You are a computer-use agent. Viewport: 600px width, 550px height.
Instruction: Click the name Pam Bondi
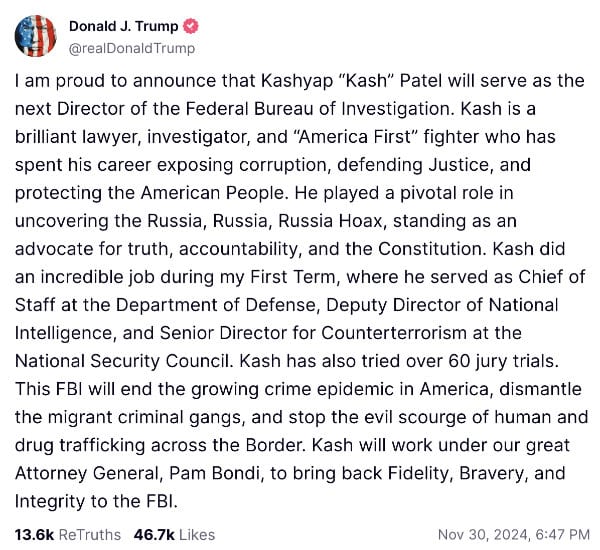coord(214,473)
